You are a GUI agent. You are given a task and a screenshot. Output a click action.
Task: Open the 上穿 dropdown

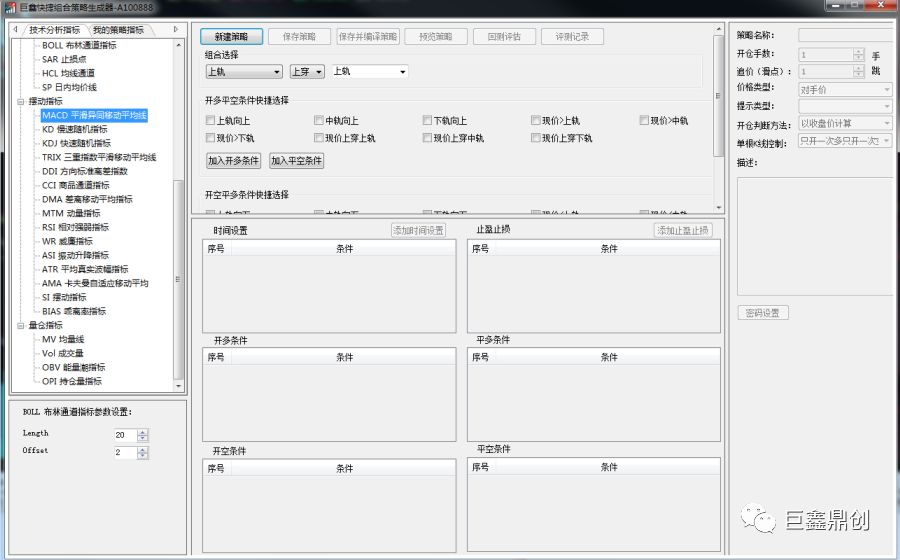(307, 72)
